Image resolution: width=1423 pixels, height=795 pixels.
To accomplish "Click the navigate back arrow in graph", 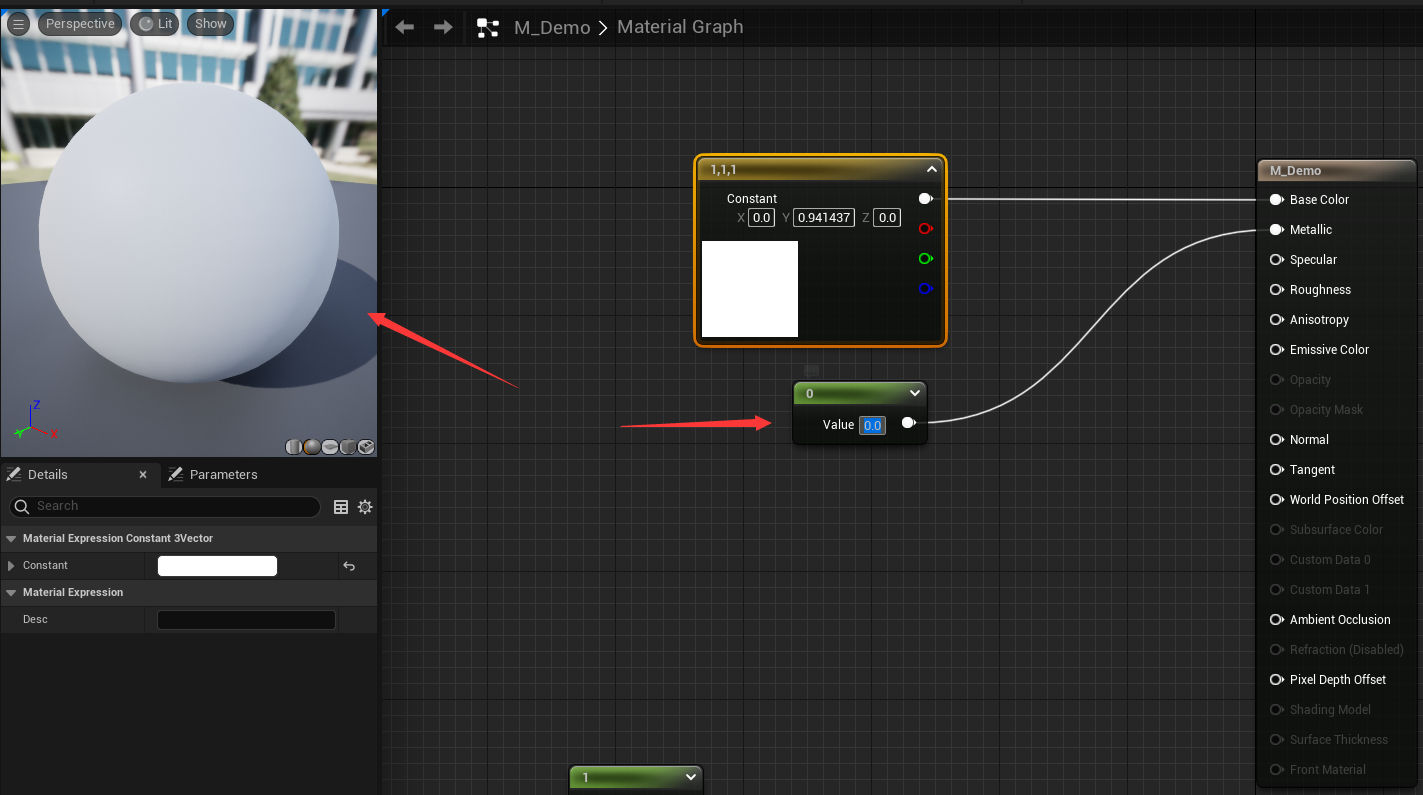I will [405, 27].
